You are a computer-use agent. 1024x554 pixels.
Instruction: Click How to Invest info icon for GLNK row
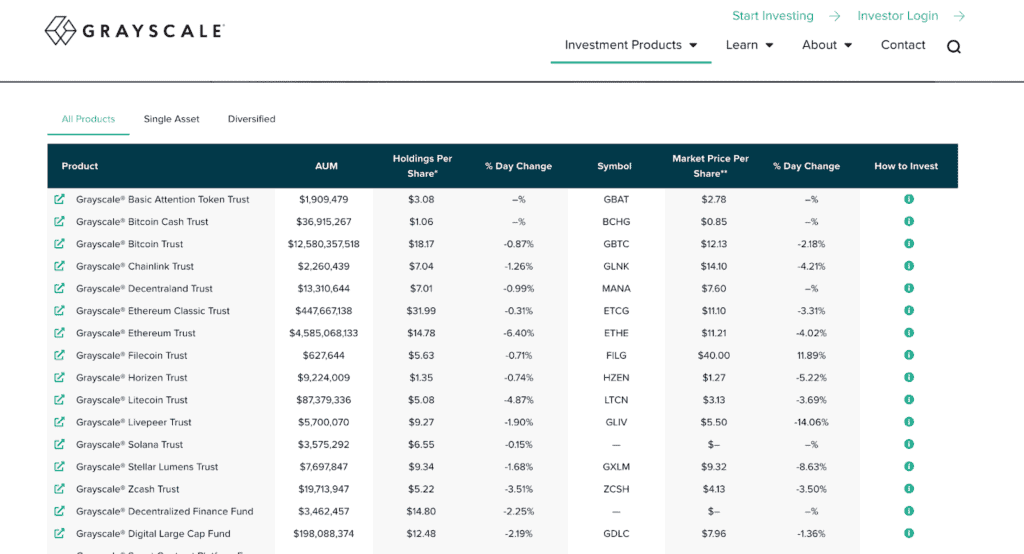coord(908,266)
